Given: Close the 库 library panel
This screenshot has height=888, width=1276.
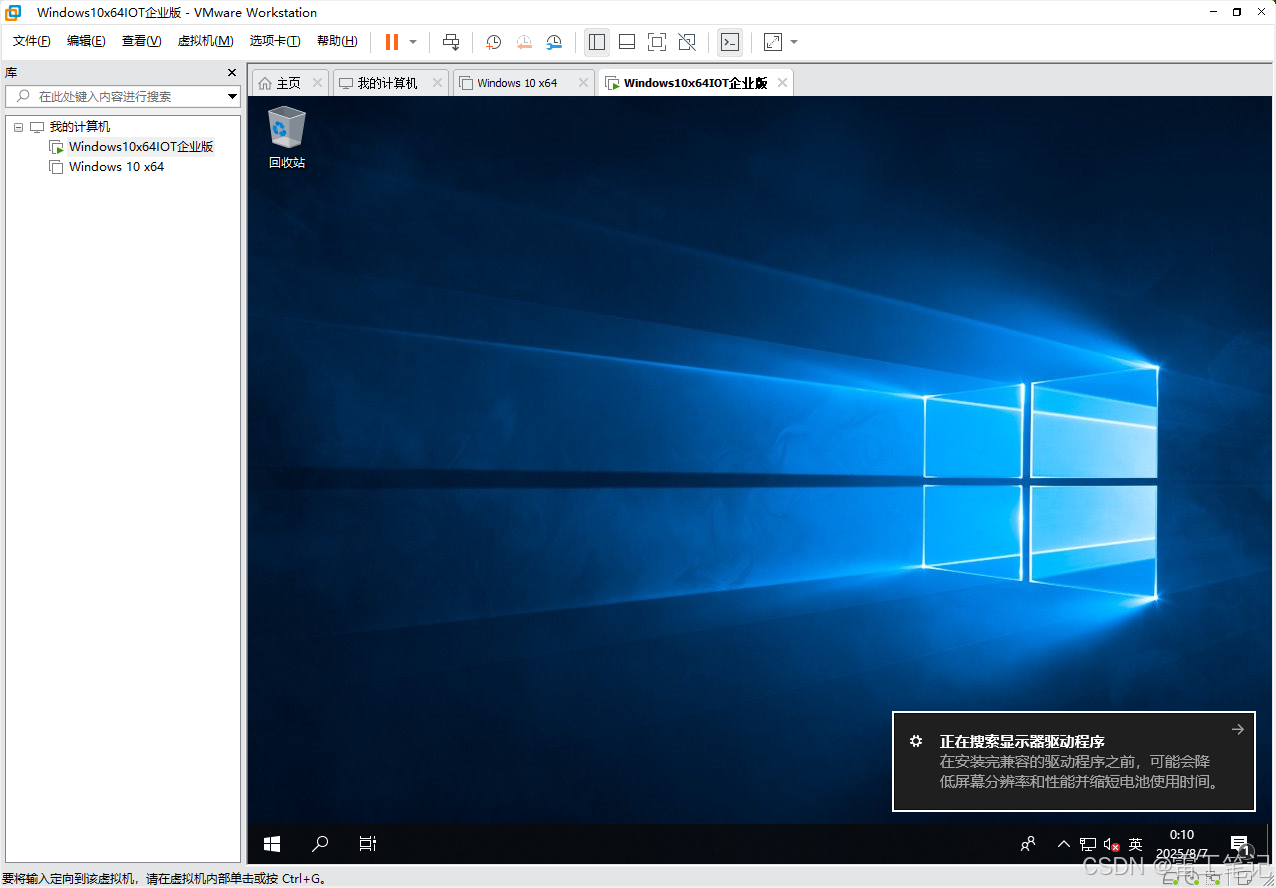Looking at the screenshot, I should click(232, 73).
